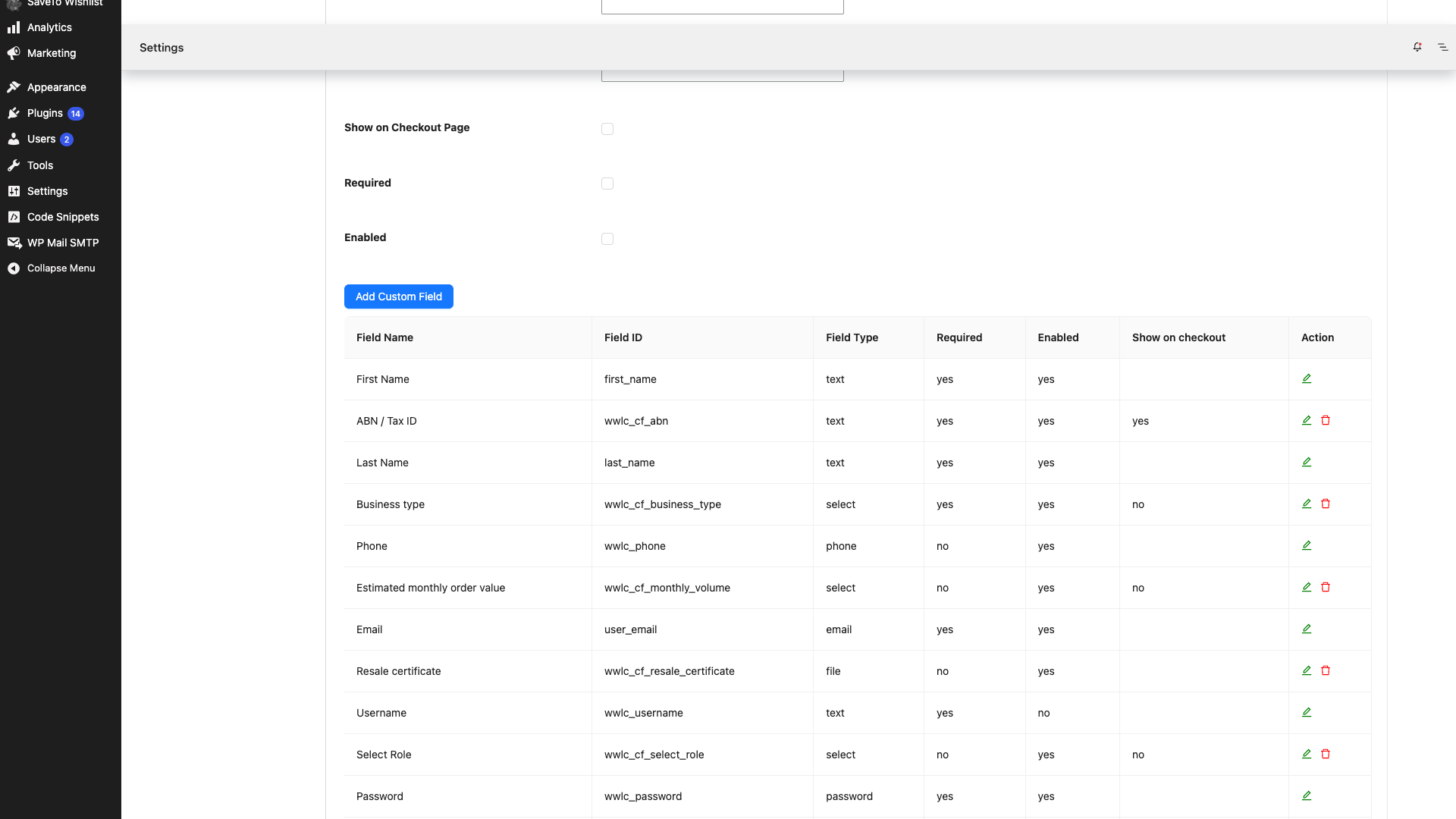Click the Collapse Menu arrow icon
The height and width of the screenshot is (819, 1456).
coord(14,268)
